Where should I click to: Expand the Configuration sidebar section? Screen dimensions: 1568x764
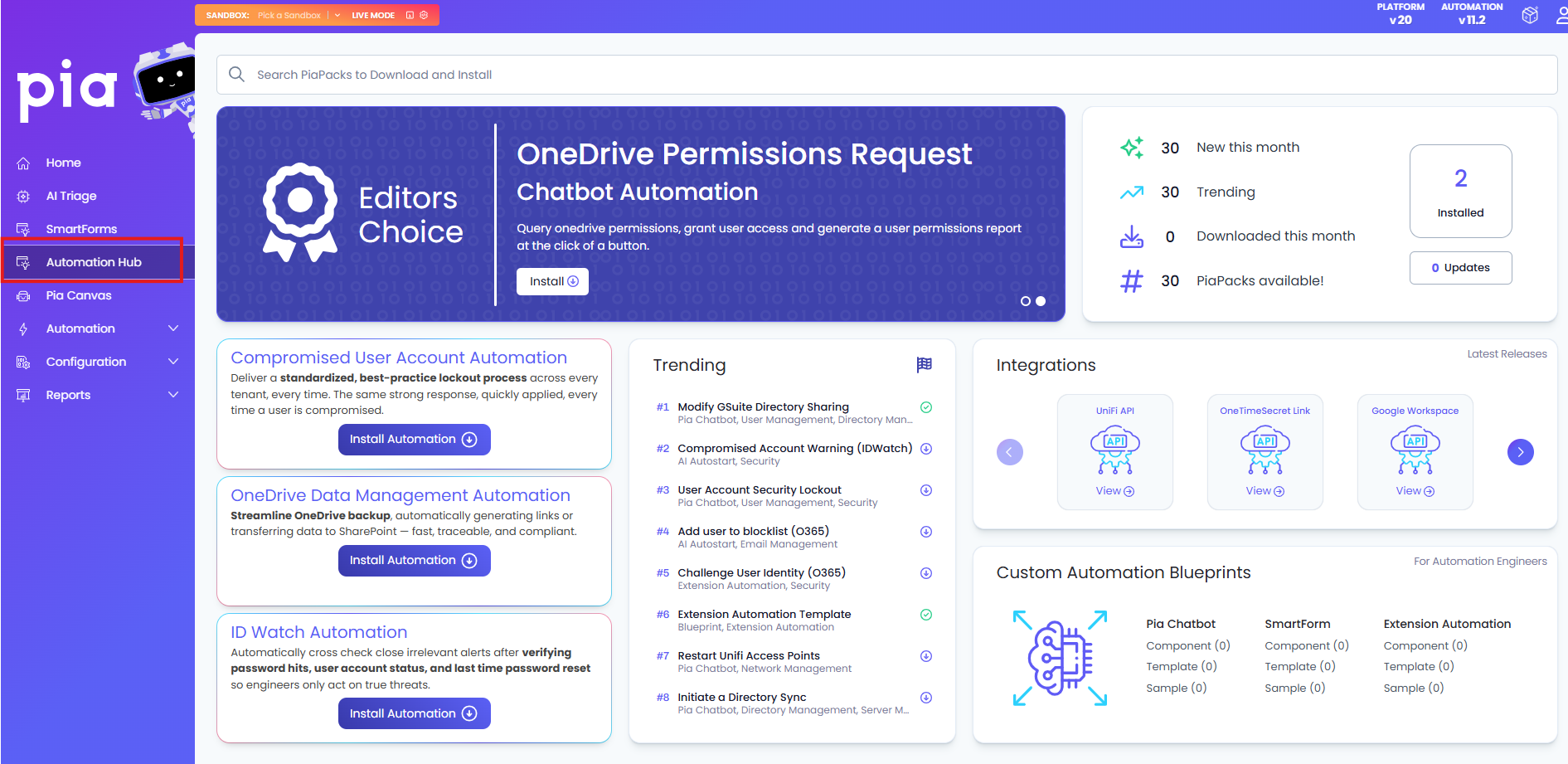86,362
